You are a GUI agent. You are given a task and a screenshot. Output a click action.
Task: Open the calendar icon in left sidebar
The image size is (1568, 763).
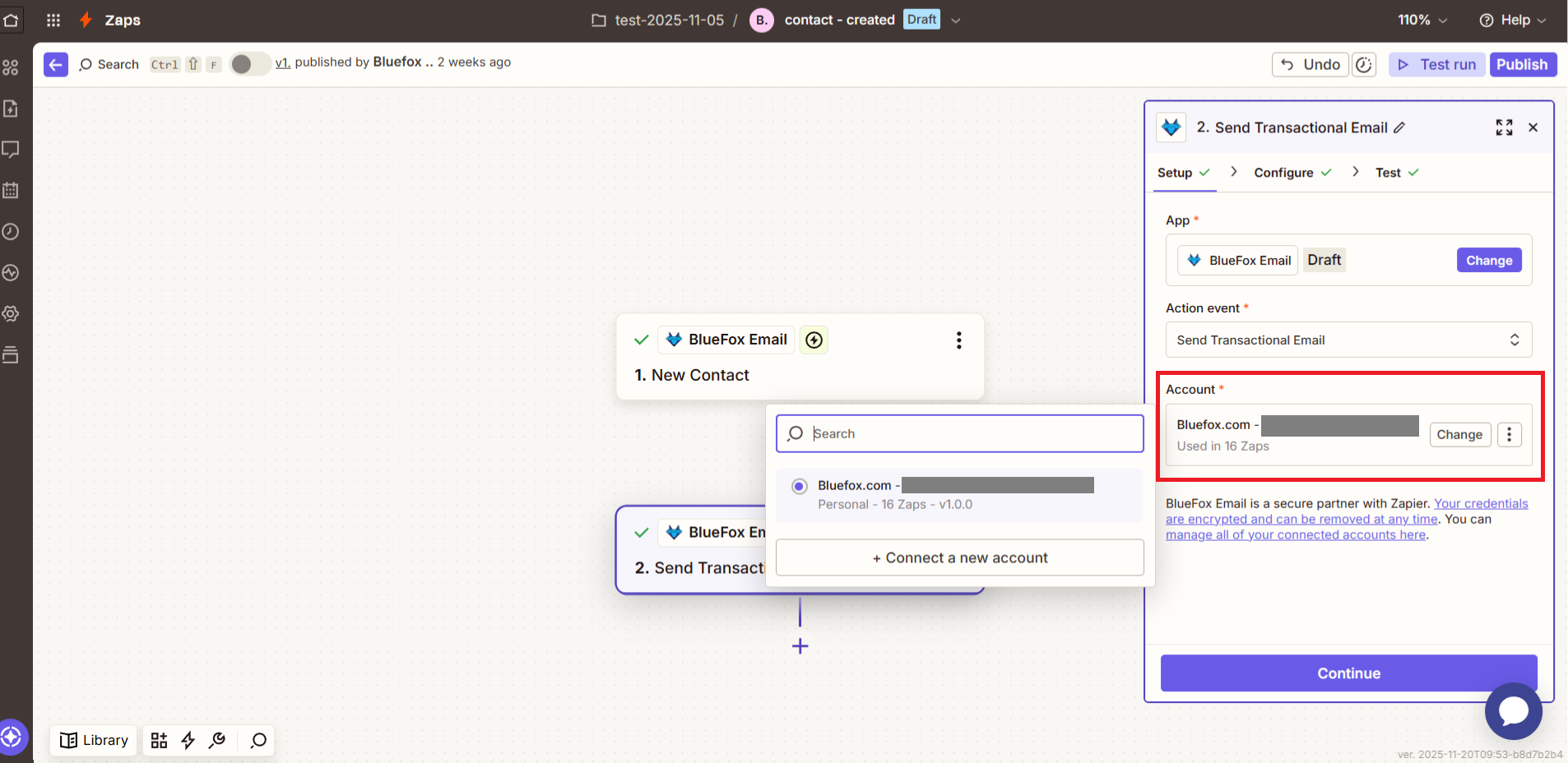pos(12,190)
